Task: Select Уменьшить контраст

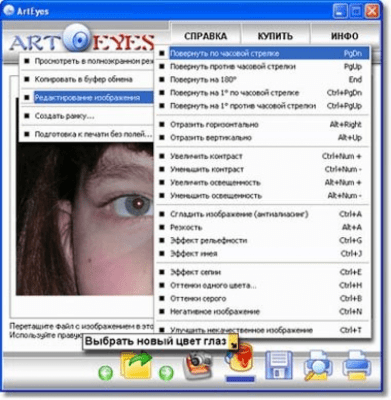Action: pyautogui.click(x=263, y=169)
